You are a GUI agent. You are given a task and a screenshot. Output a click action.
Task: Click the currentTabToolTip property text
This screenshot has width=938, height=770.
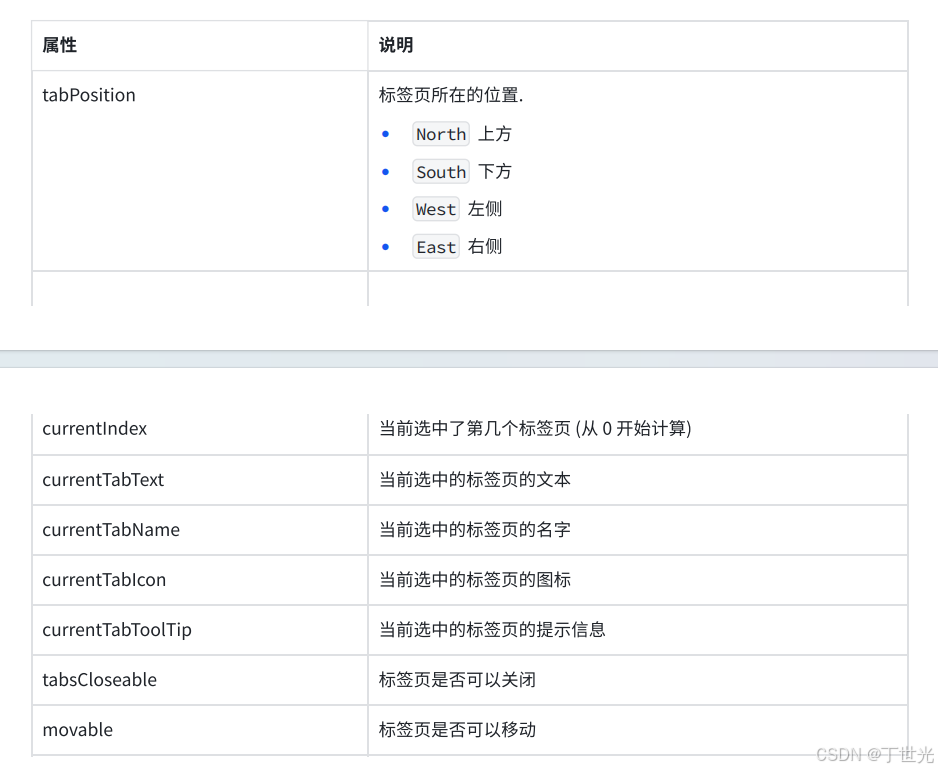point(117,630)
